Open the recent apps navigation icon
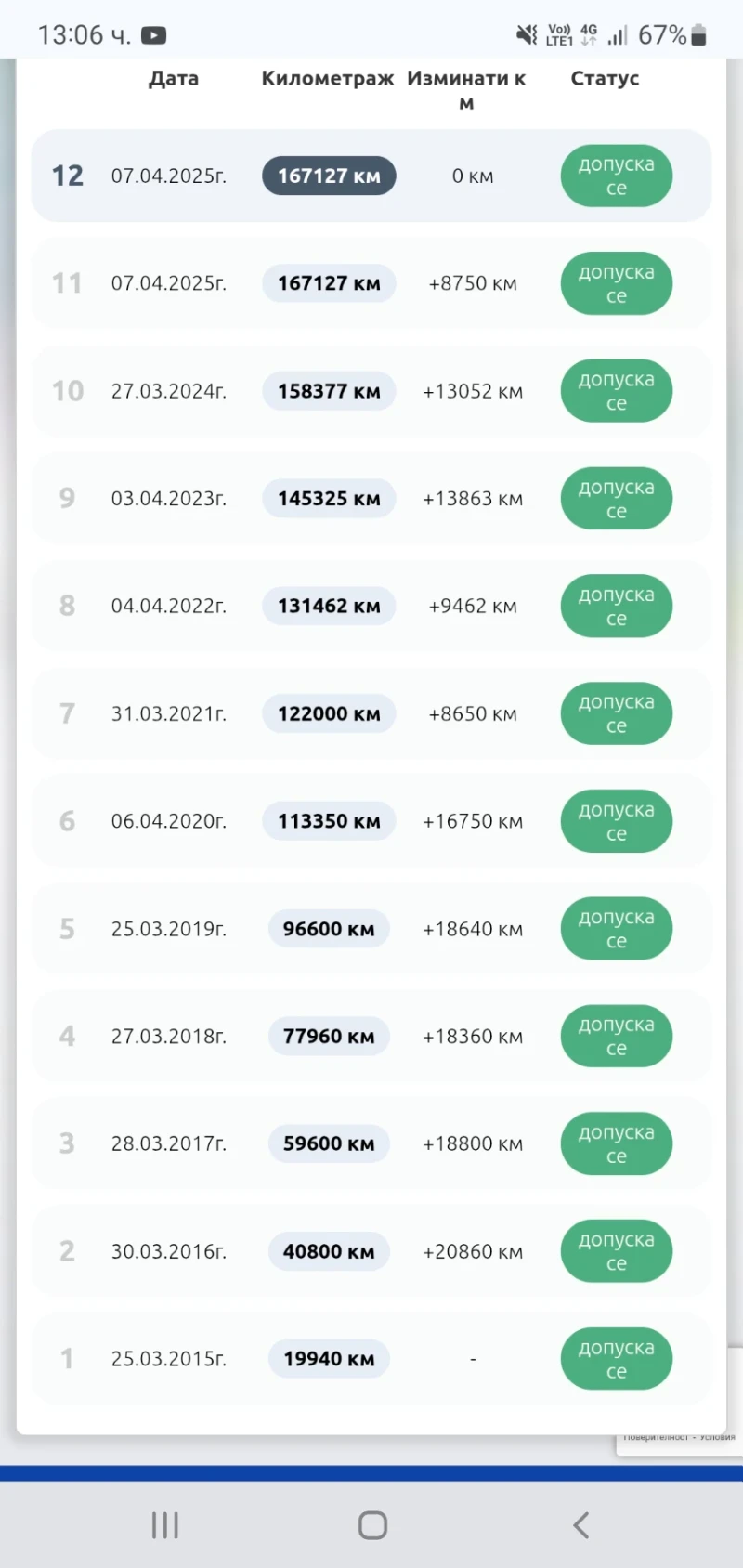The width and height of the screenshot is (743, 1568). (x=165, y=1525)
